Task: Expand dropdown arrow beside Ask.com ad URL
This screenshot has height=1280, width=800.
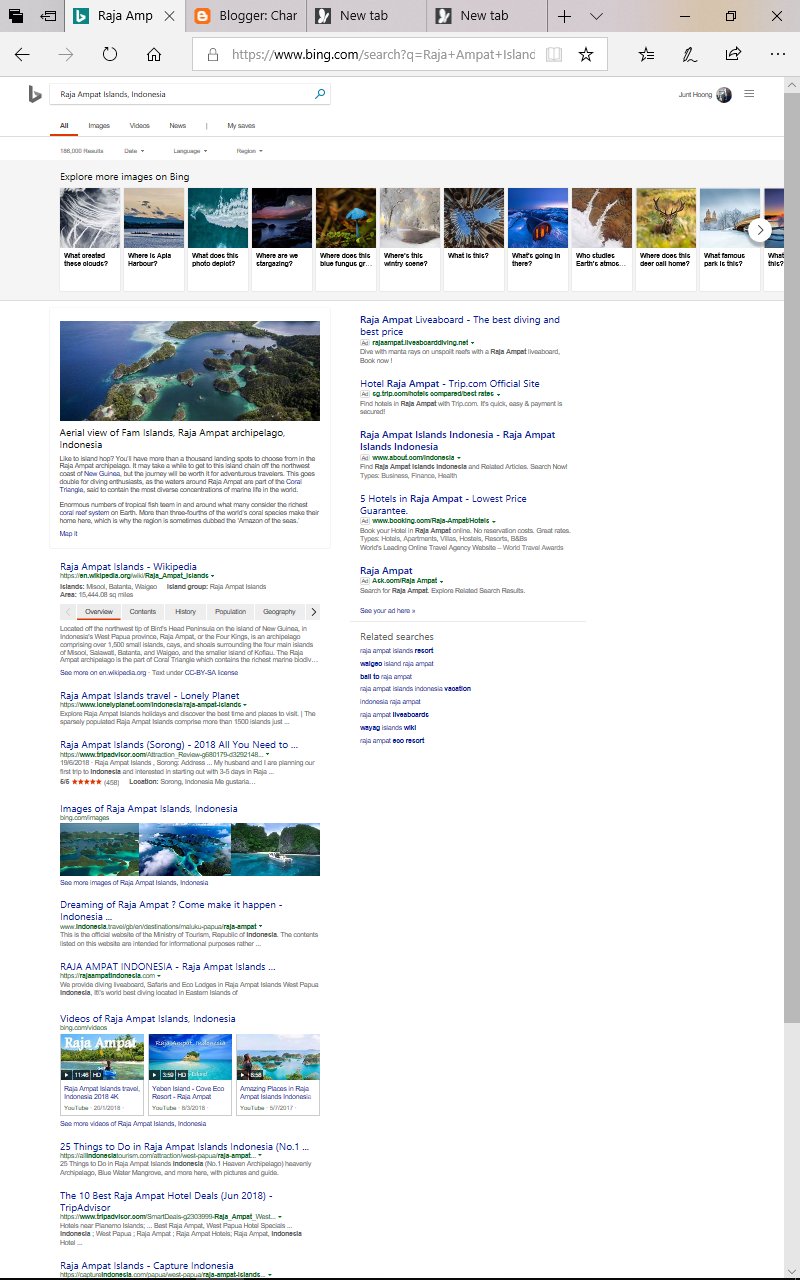Action: tap(441, 581)
